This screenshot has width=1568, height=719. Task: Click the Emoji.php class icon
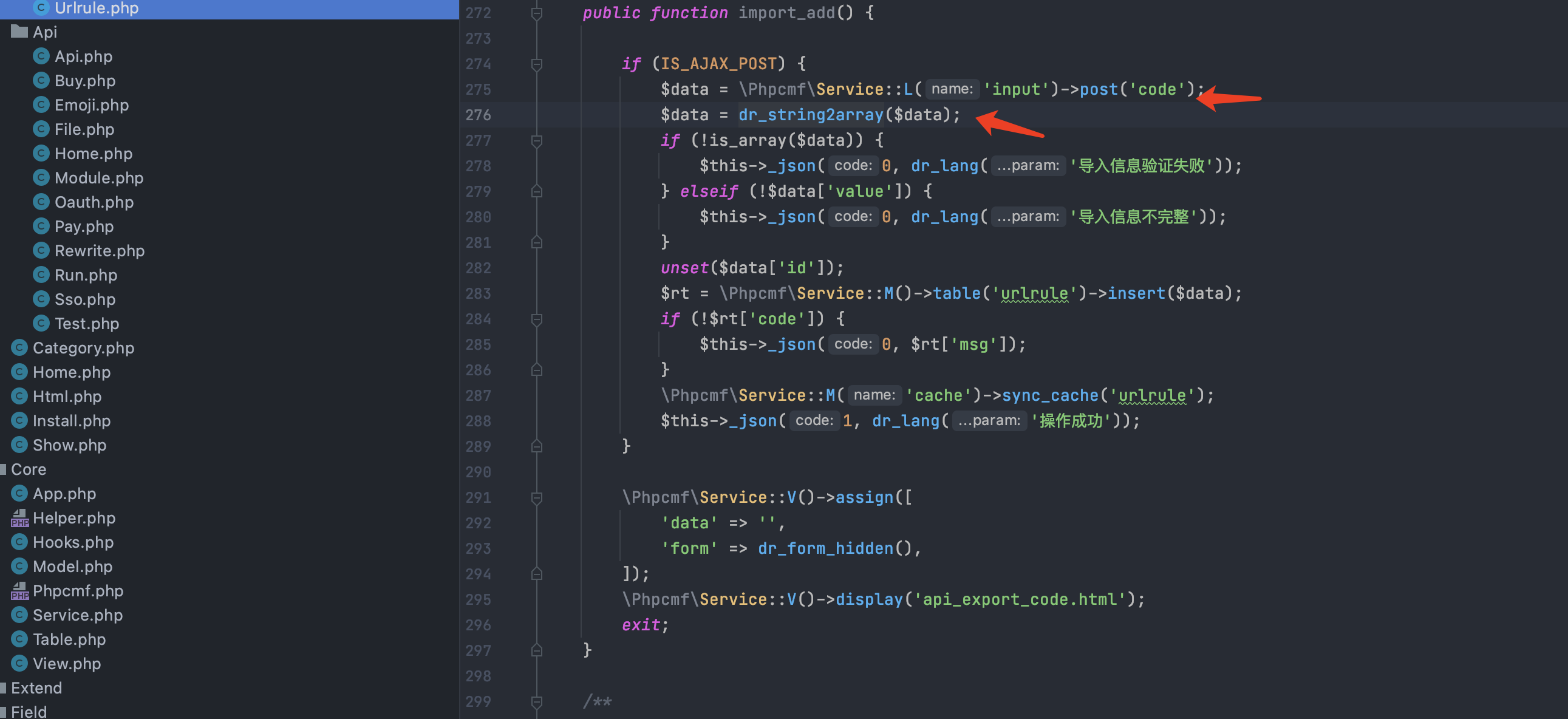[x=41, y=104]
